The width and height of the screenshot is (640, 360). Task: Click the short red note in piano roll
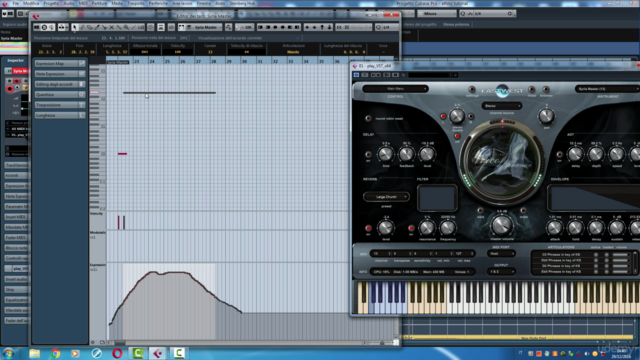coord(122,154)
